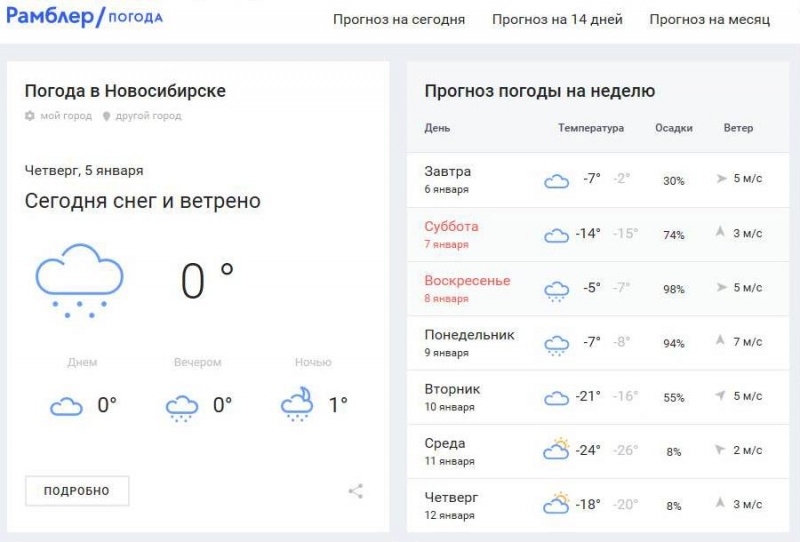Click the share icon in the weather card
This screenshot has width=800, height=542.
355,491
